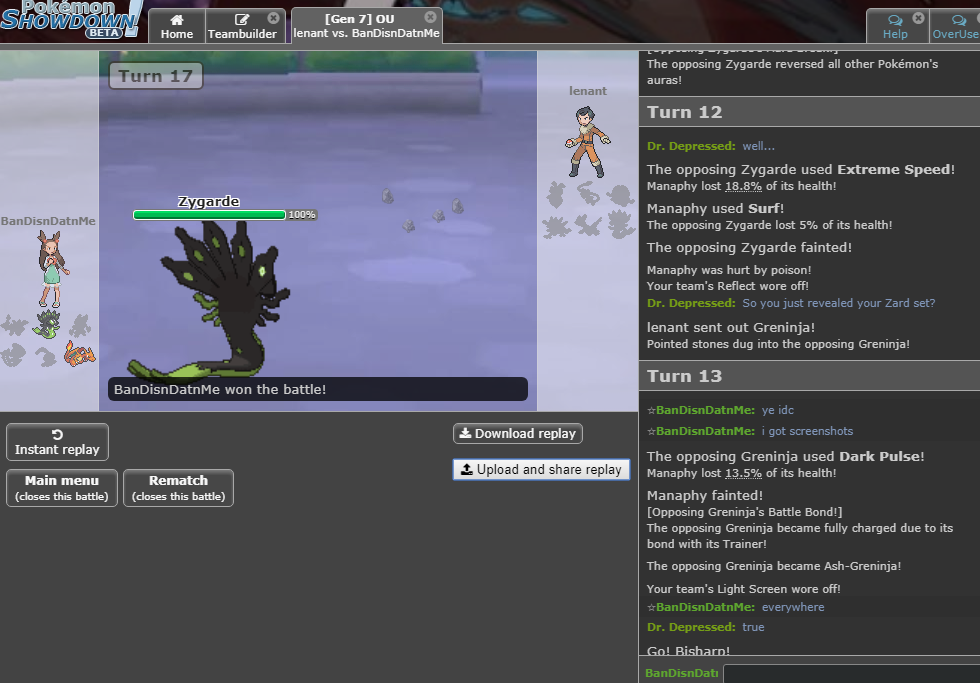Click the winged fainted silhouette in lenant's team
This screenshot has height=683, width=980.
coord(588,224)
